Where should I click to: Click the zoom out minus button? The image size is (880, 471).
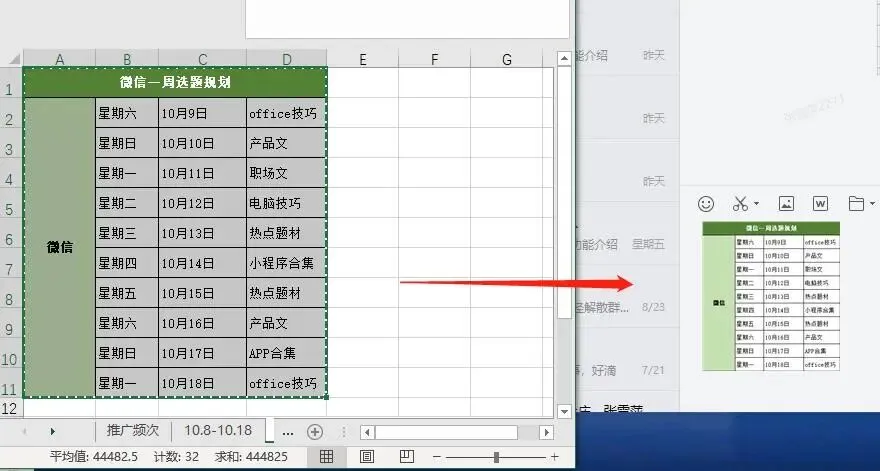(x=437, y=457)
